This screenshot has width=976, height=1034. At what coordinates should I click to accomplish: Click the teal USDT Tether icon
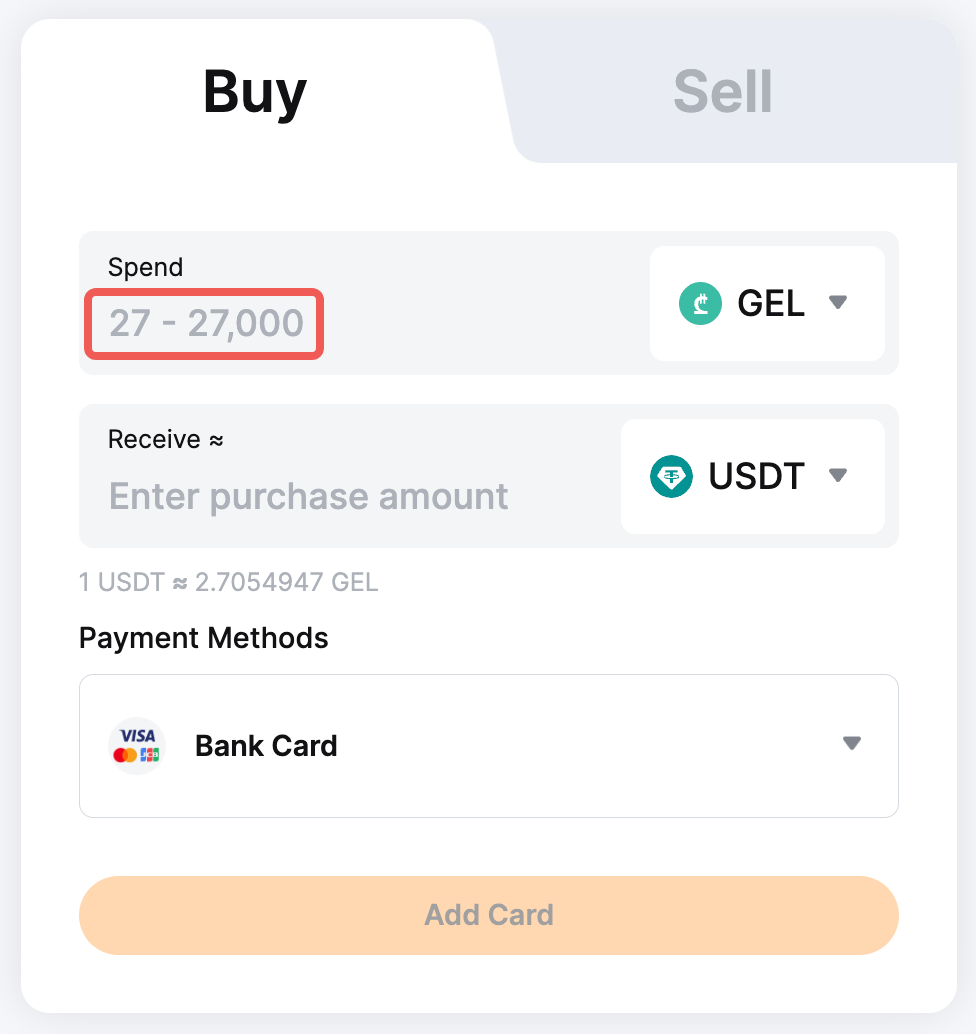coord(672,477)
